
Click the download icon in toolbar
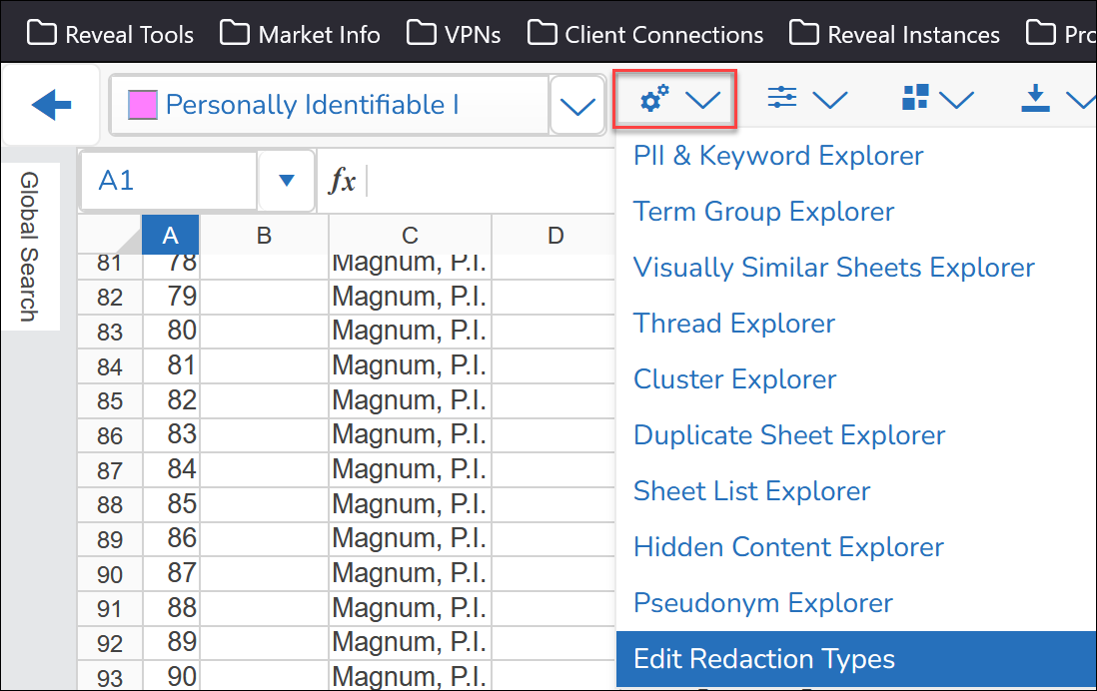click(x=1035, y=98)
